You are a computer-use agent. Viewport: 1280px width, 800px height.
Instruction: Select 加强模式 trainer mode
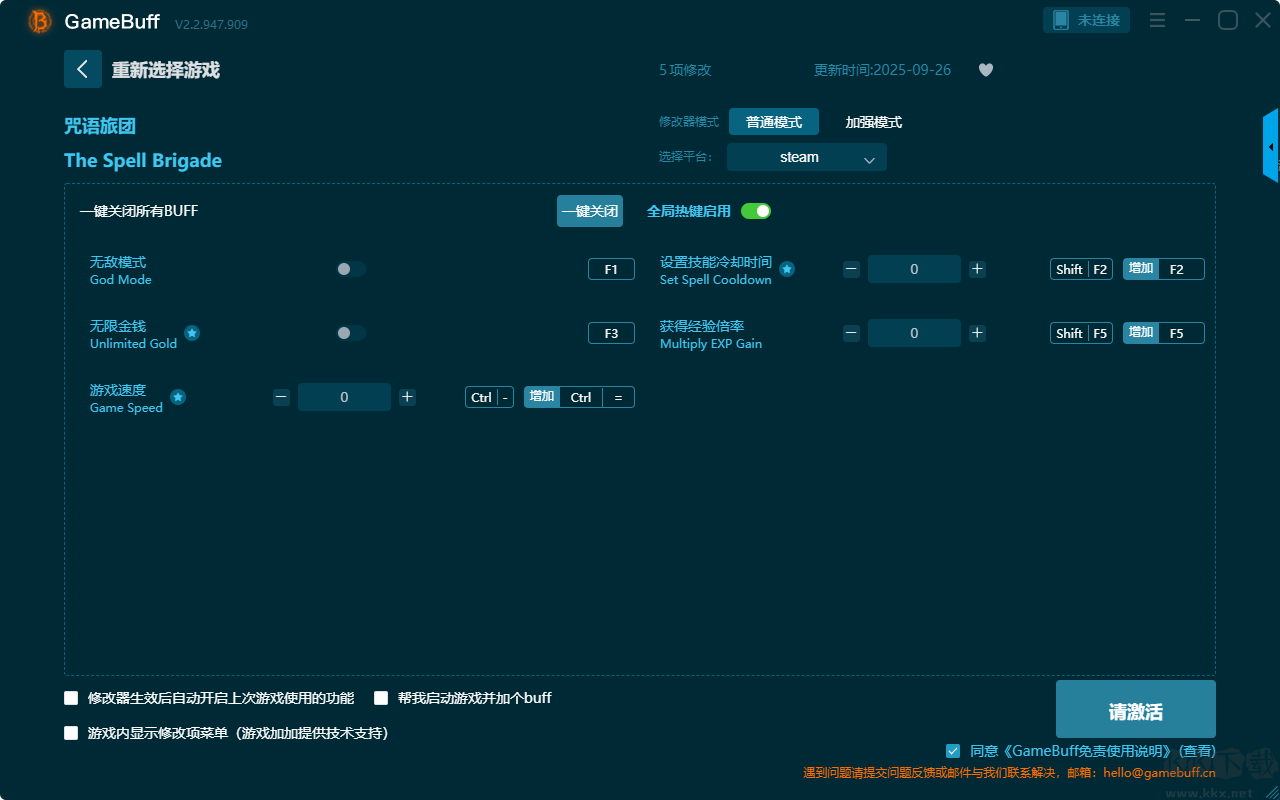point(874,122)
